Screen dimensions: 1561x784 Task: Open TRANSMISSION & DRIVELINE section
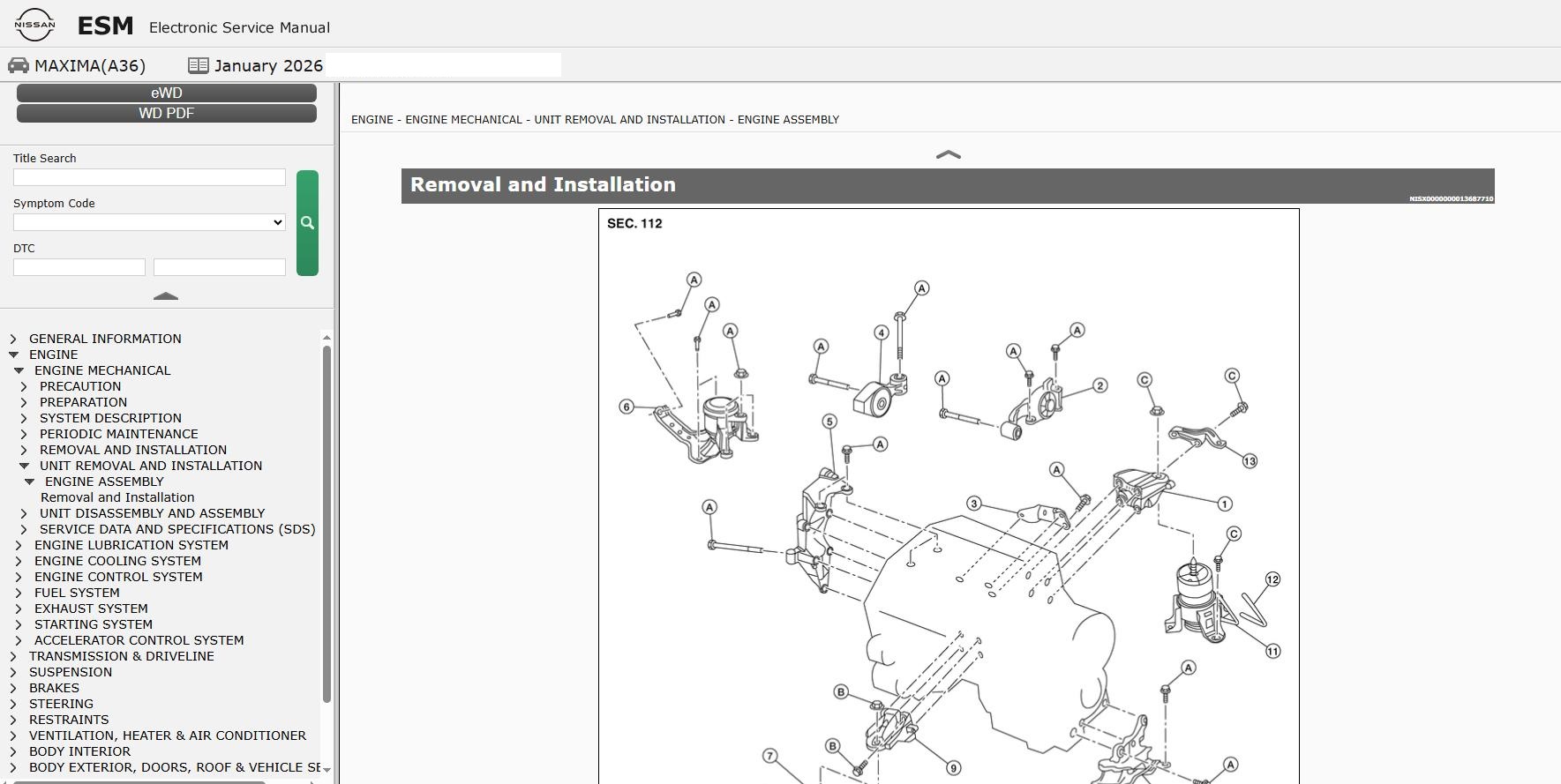pos(122,656)
